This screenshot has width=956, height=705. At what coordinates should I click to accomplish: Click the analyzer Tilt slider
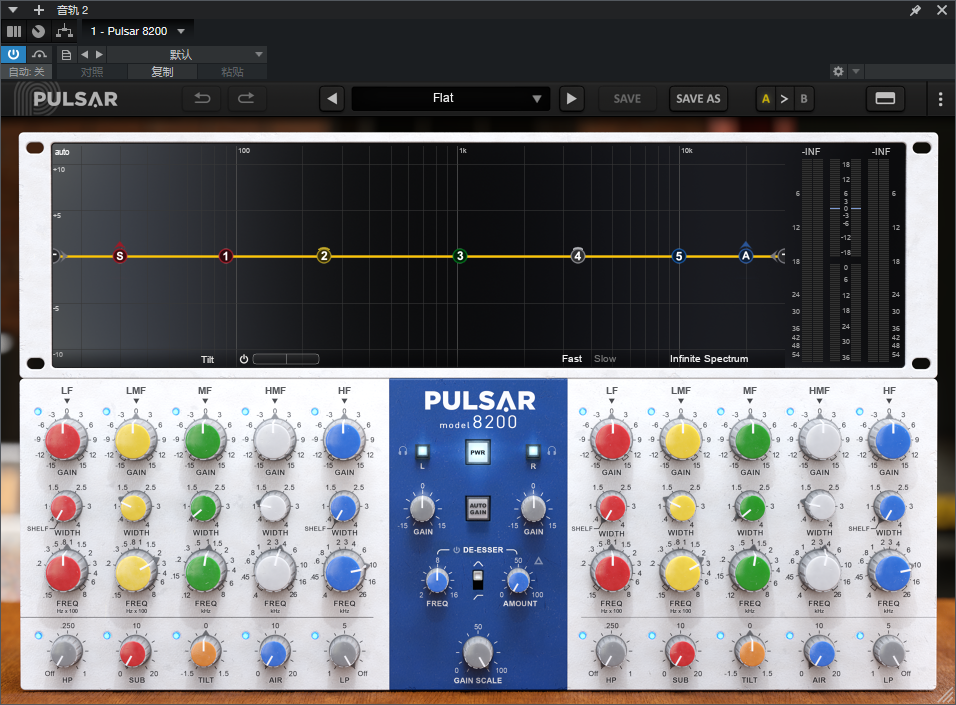point(286,359)
